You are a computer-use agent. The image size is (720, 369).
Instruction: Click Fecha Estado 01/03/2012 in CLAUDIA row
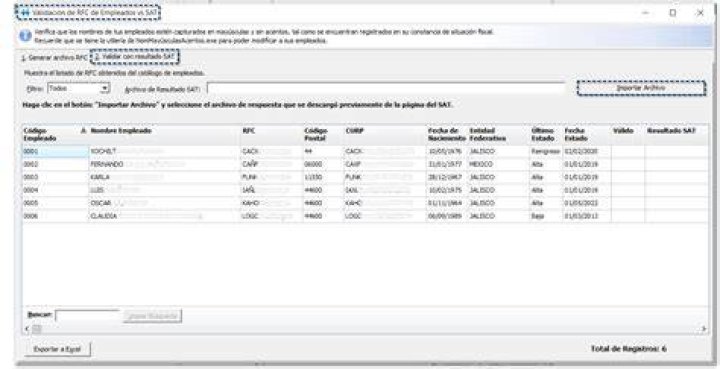pos(587,216)
